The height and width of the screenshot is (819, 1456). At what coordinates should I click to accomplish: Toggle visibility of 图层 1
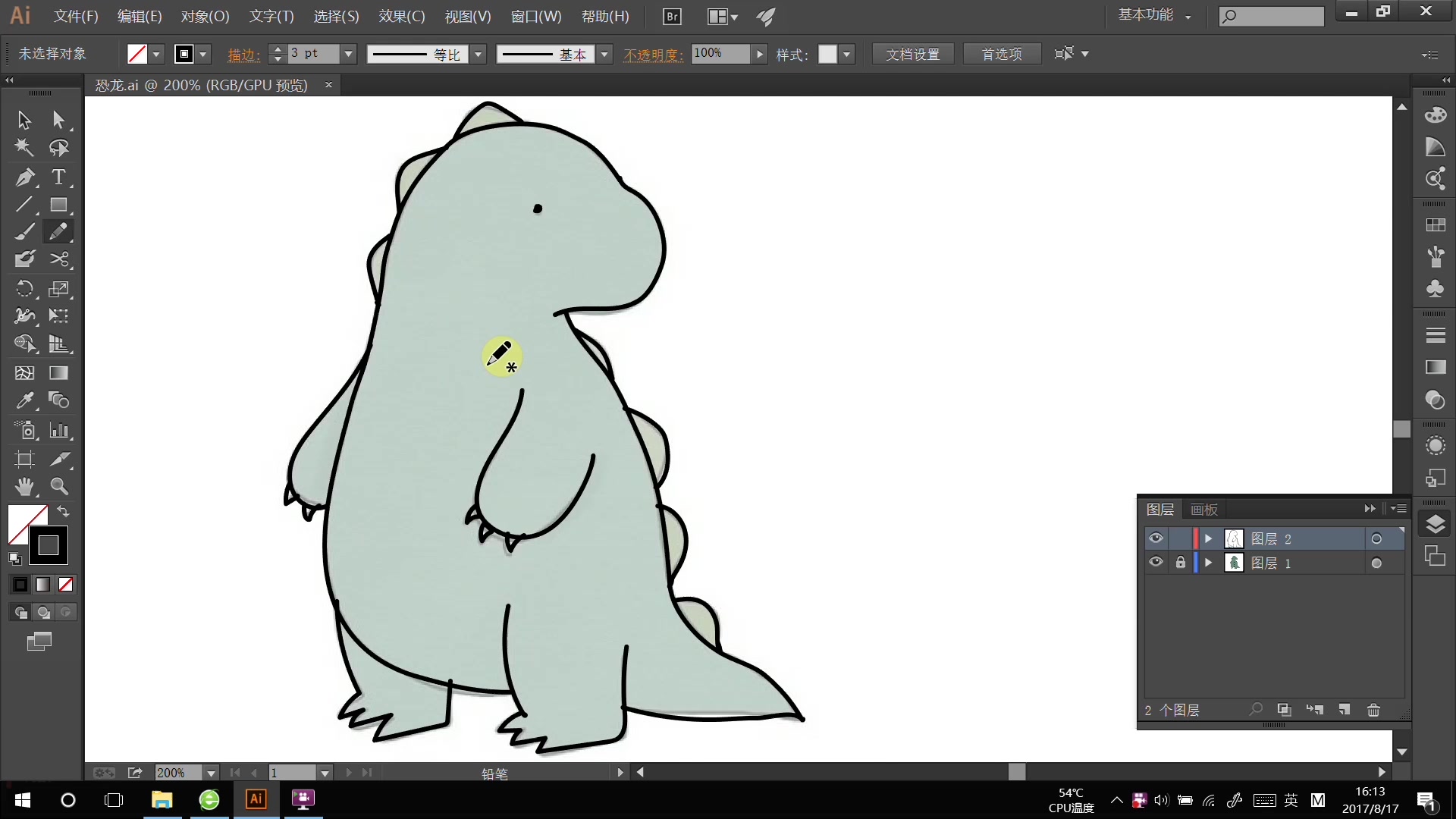[1155, 563]
